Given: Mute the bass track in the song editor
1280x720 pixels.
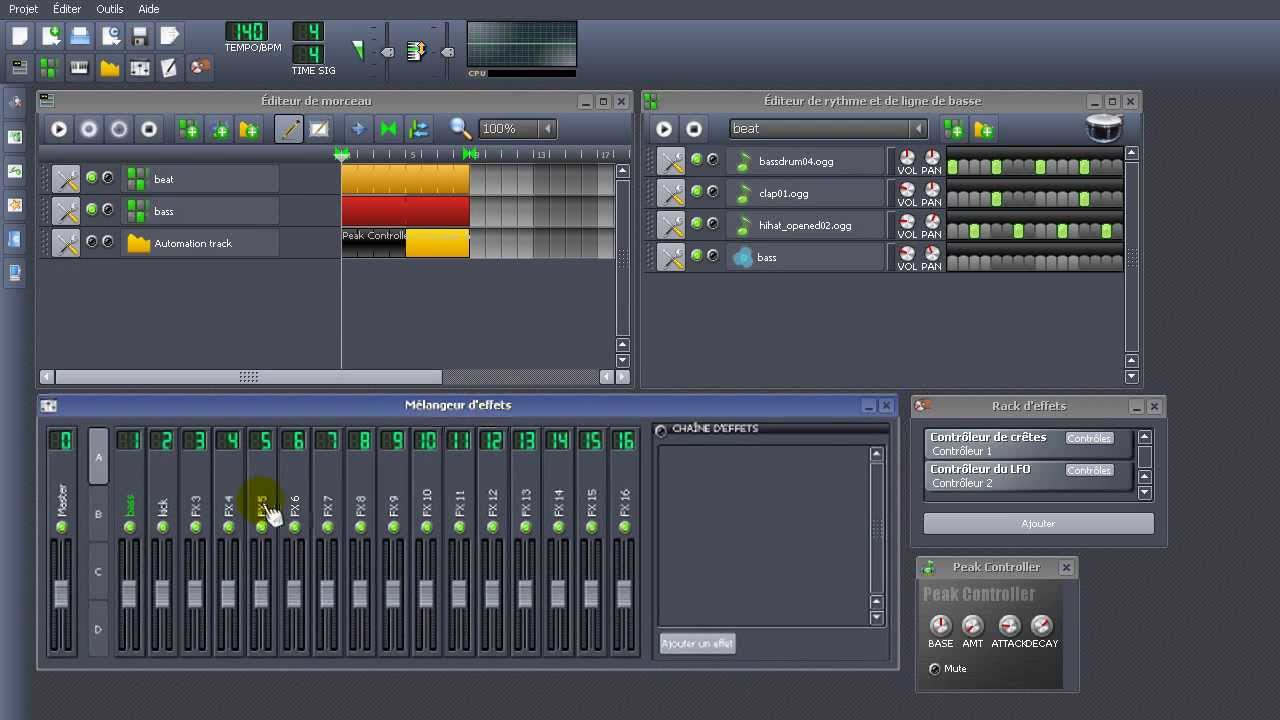Looking at the screenshot, I should click(92, 210).
